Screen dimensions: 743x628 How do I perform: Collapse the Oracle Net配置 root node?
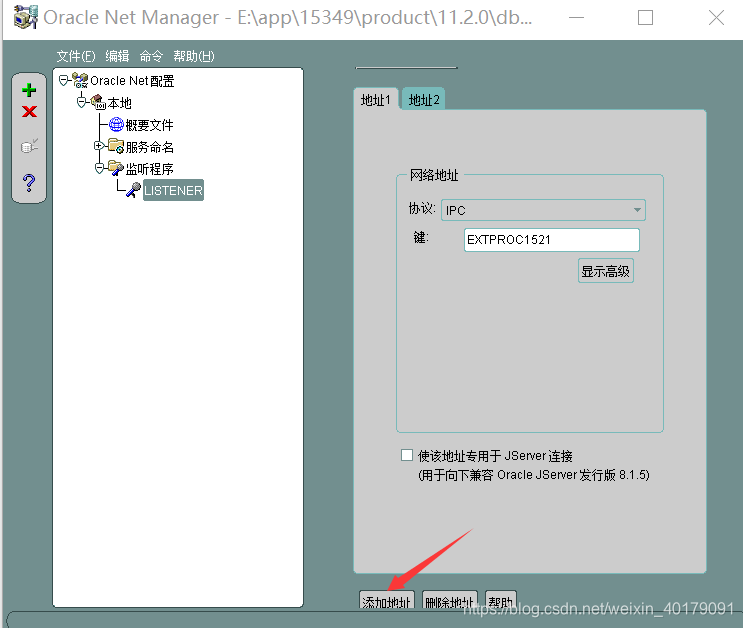point(63,80)
